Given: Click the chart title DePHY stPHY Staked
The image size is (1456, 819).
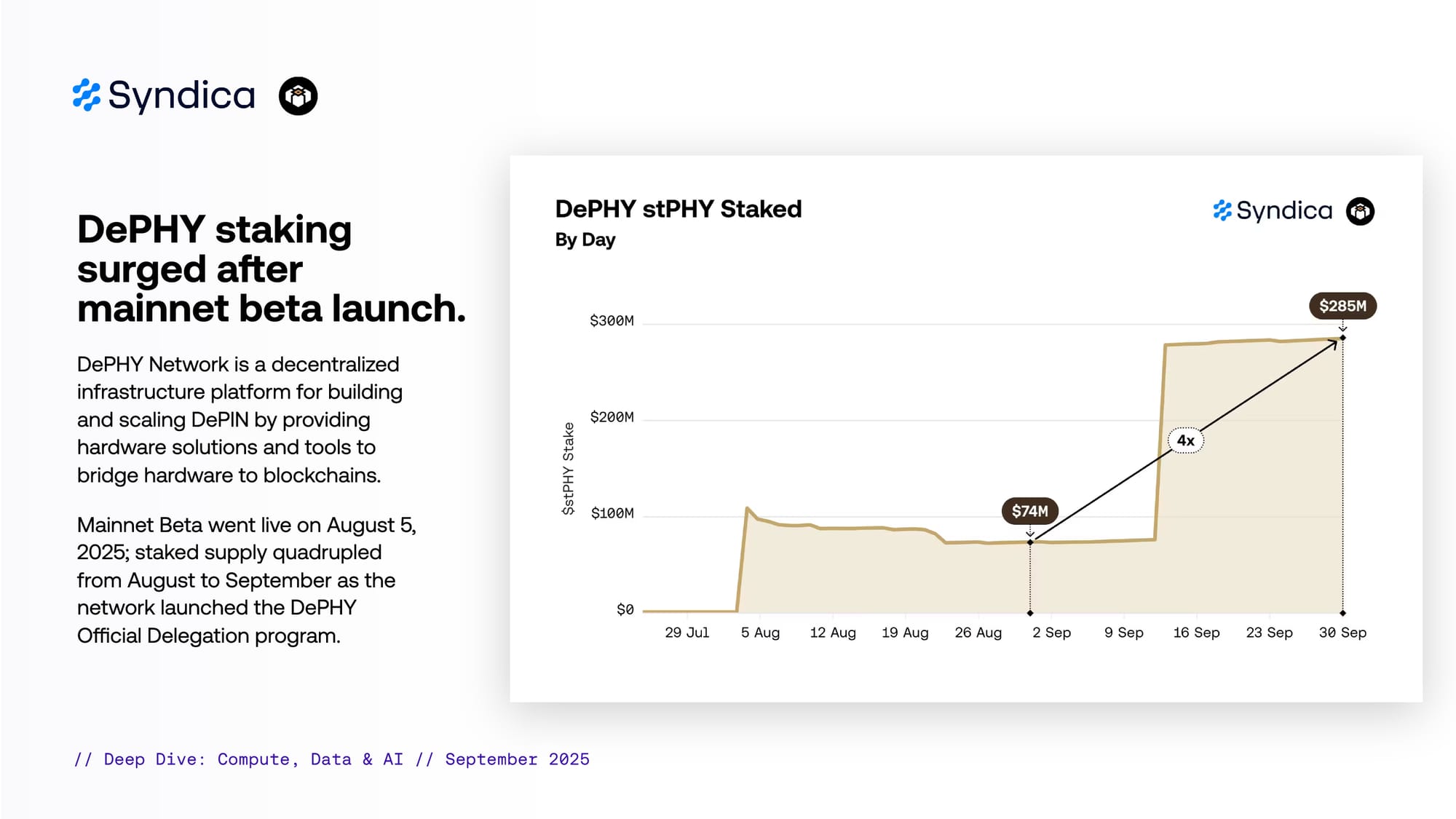Looking at the screenshot, I should (x=678, y=209).
